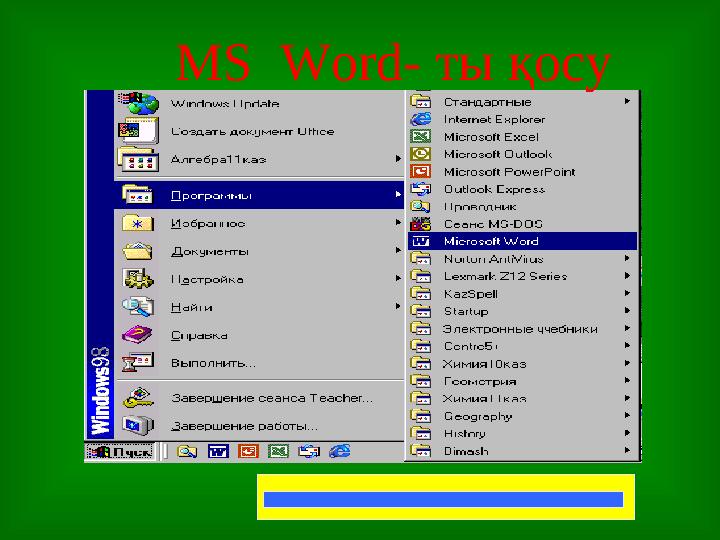
Task: Expand the Программы submenu arrow
Action: (x=398, y=195)
